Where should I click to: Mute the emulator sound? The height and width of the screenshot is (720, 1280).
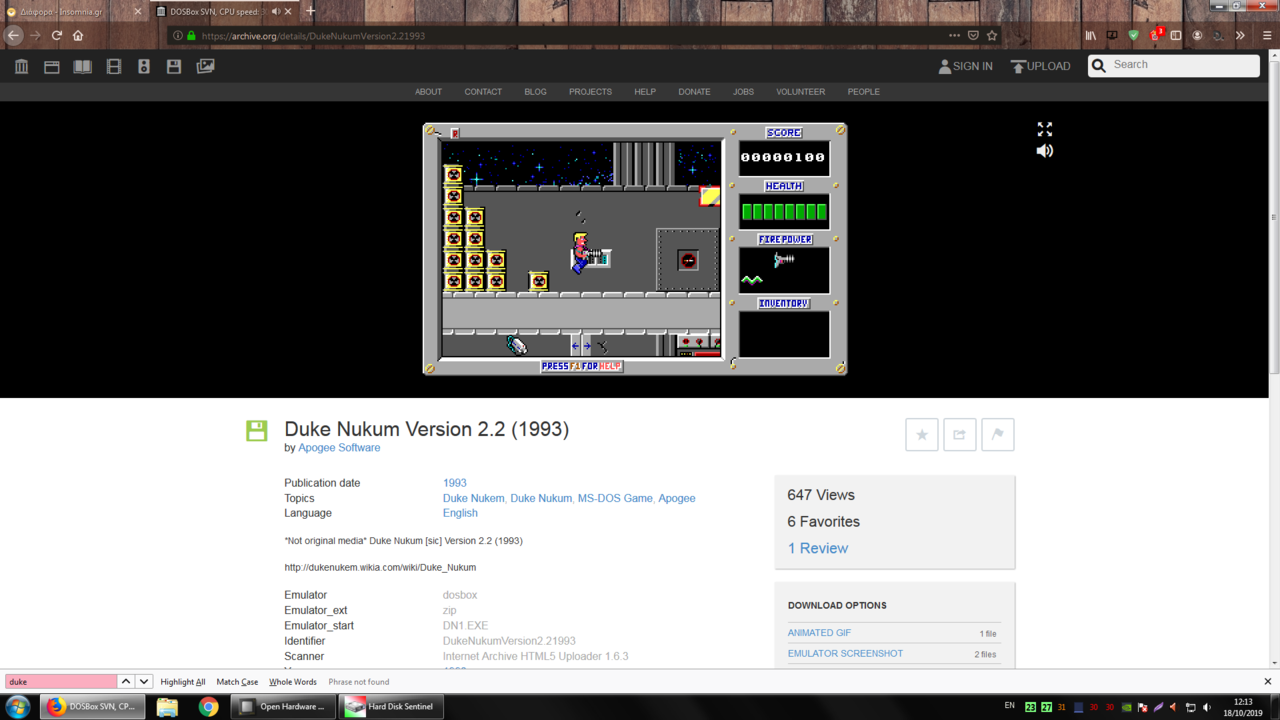pyautogui.click(x=1045, y=151)
